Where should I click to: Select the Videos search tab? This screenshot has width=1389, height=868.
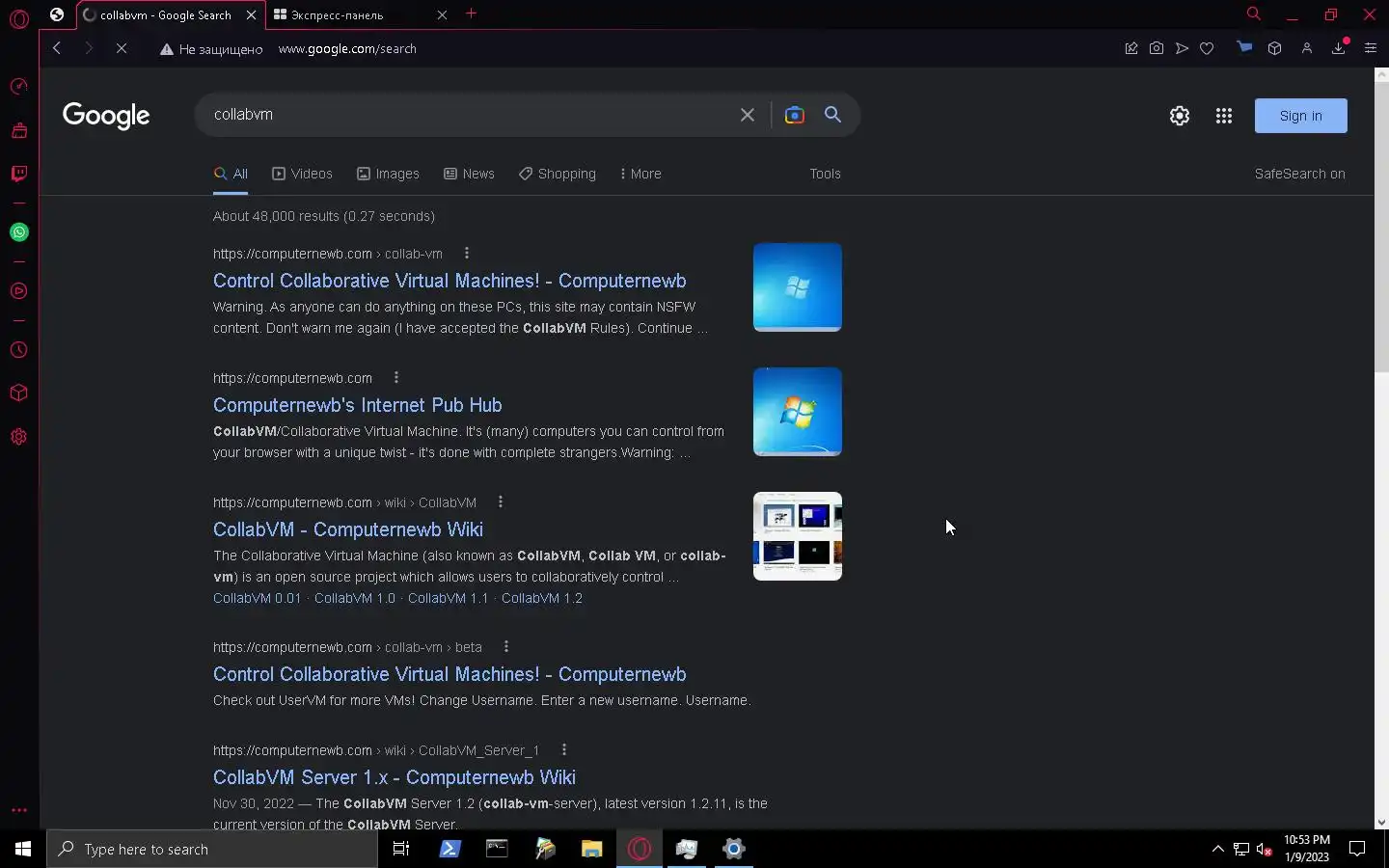pyautogui.click(x=302, y=174)
